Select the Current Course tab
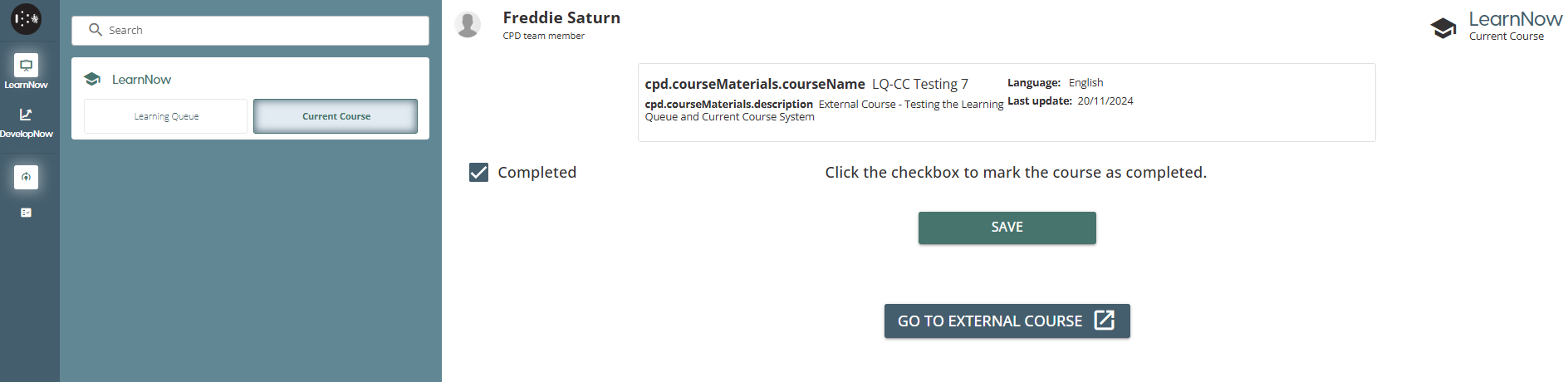This screenshot has width=1568, height=382. (336, 116)
